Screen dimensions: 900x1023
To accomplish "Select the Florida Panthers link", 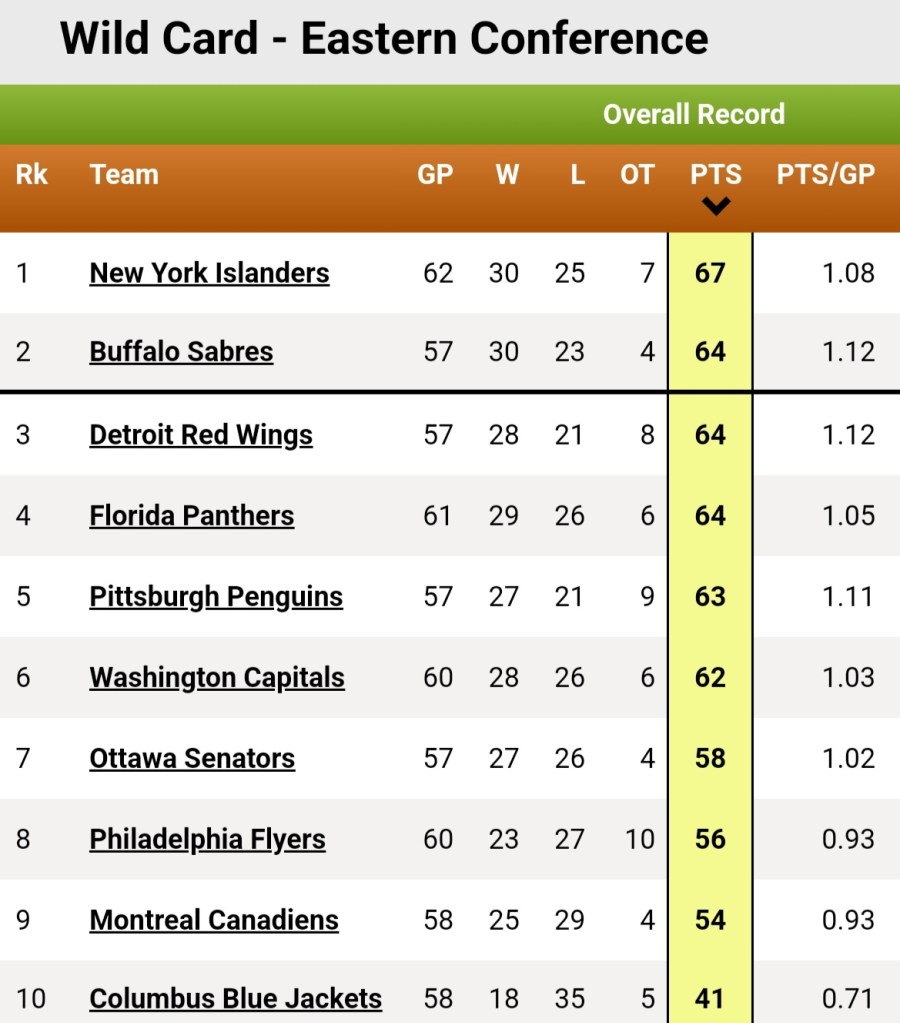I will tap(192, 515).
